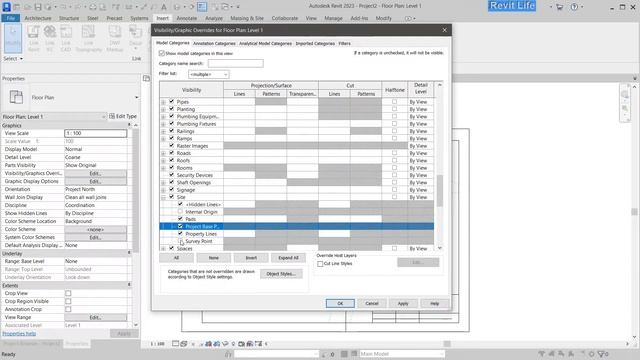Click the DWF Markup ribbon icon

(115, 38)
